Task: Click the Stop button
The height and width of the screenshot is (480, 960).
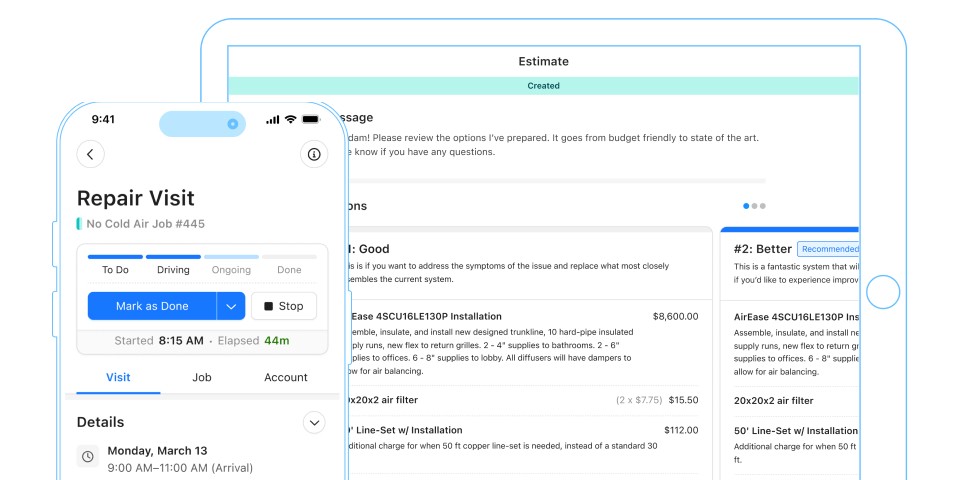Action: tap(284, 306)
